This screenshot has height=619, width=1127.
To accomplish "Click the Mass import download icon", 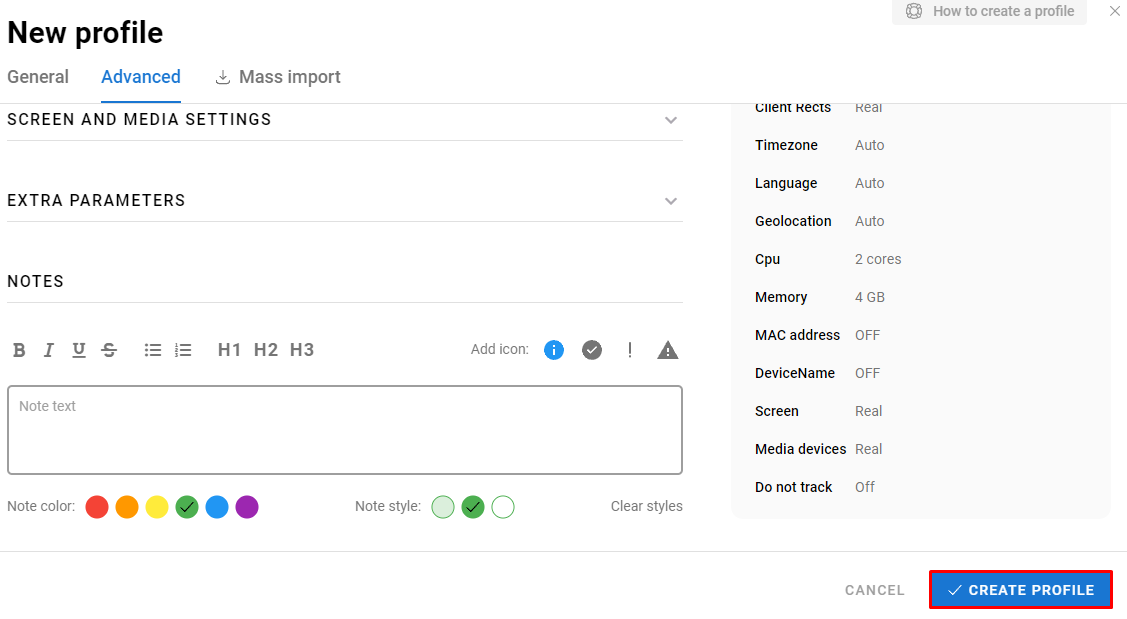I will tap(223, 77).
